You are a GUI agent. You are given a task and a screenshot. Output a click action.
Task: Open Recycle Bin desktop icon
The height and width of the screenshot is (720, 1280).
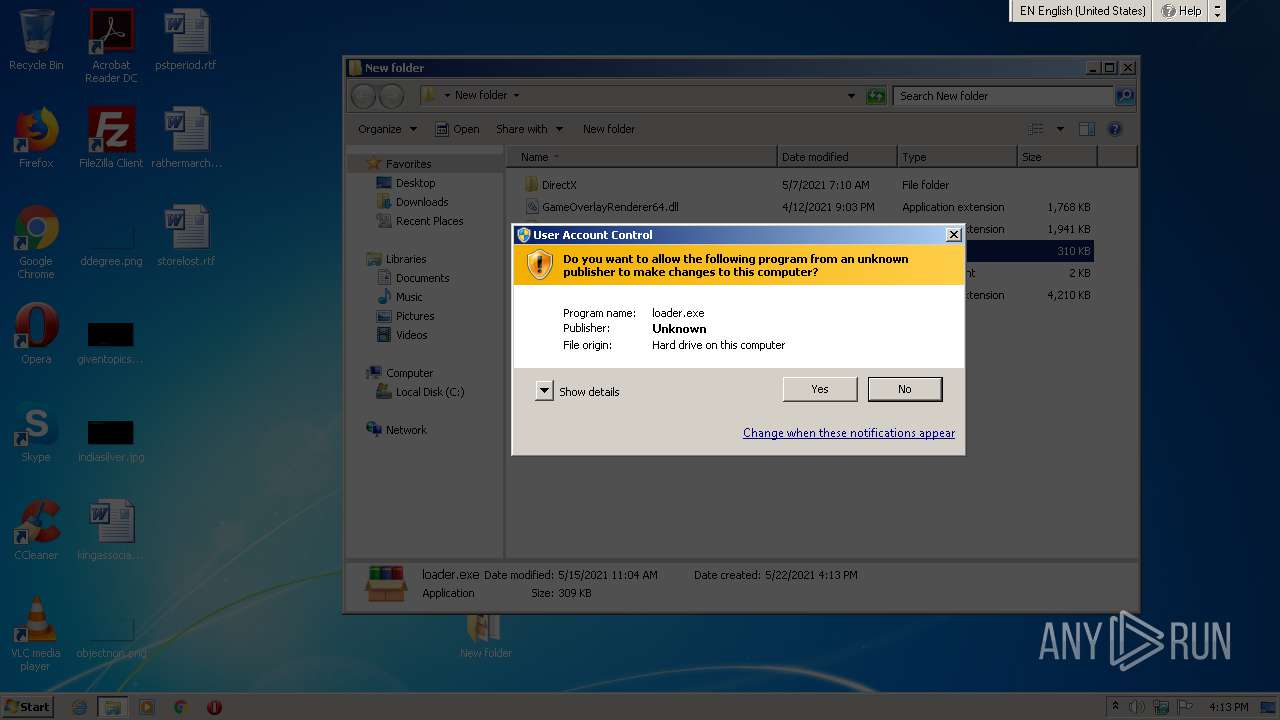(36, 40)
